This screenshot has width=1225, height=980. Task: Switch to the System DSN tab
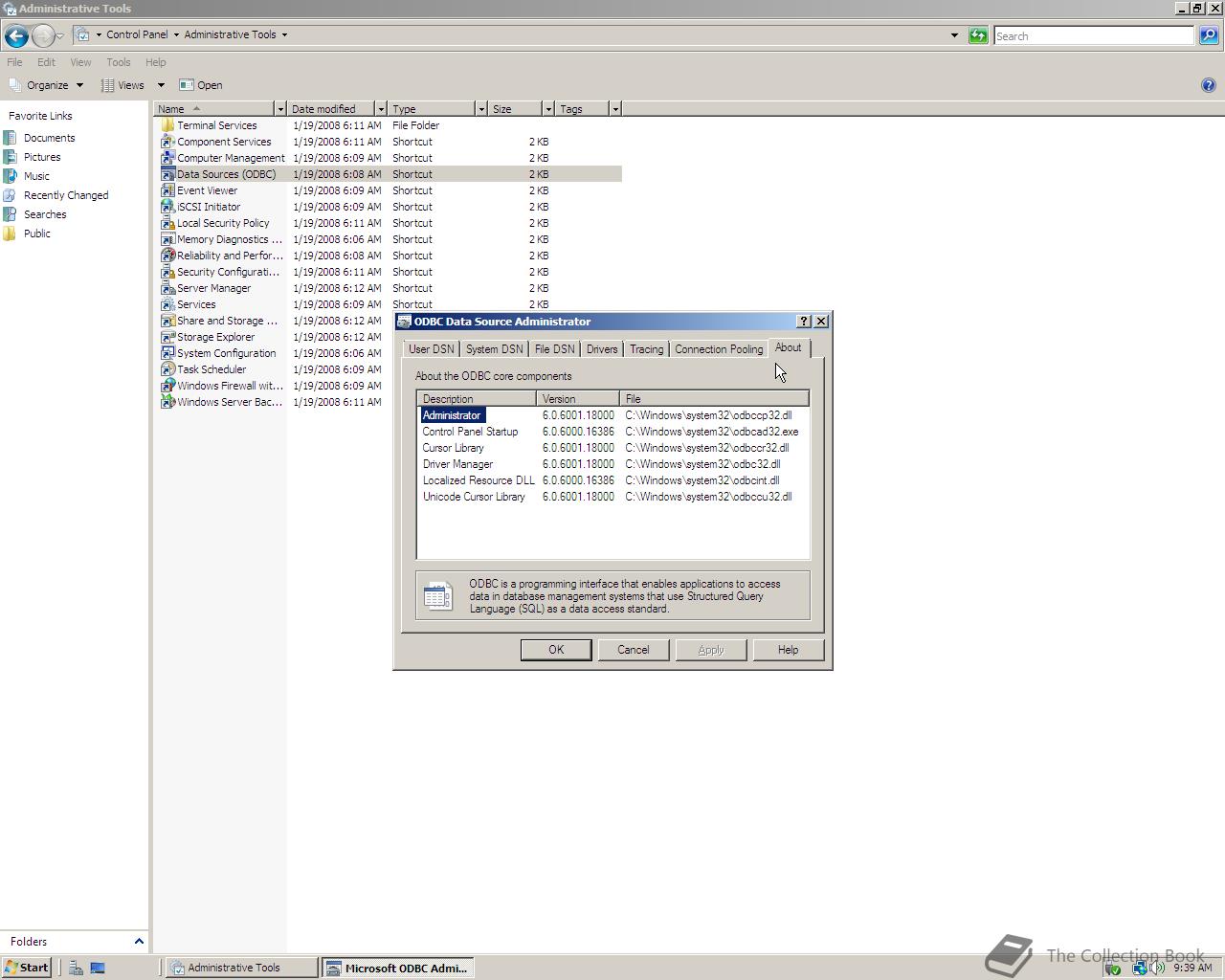(x=495, y=349)
